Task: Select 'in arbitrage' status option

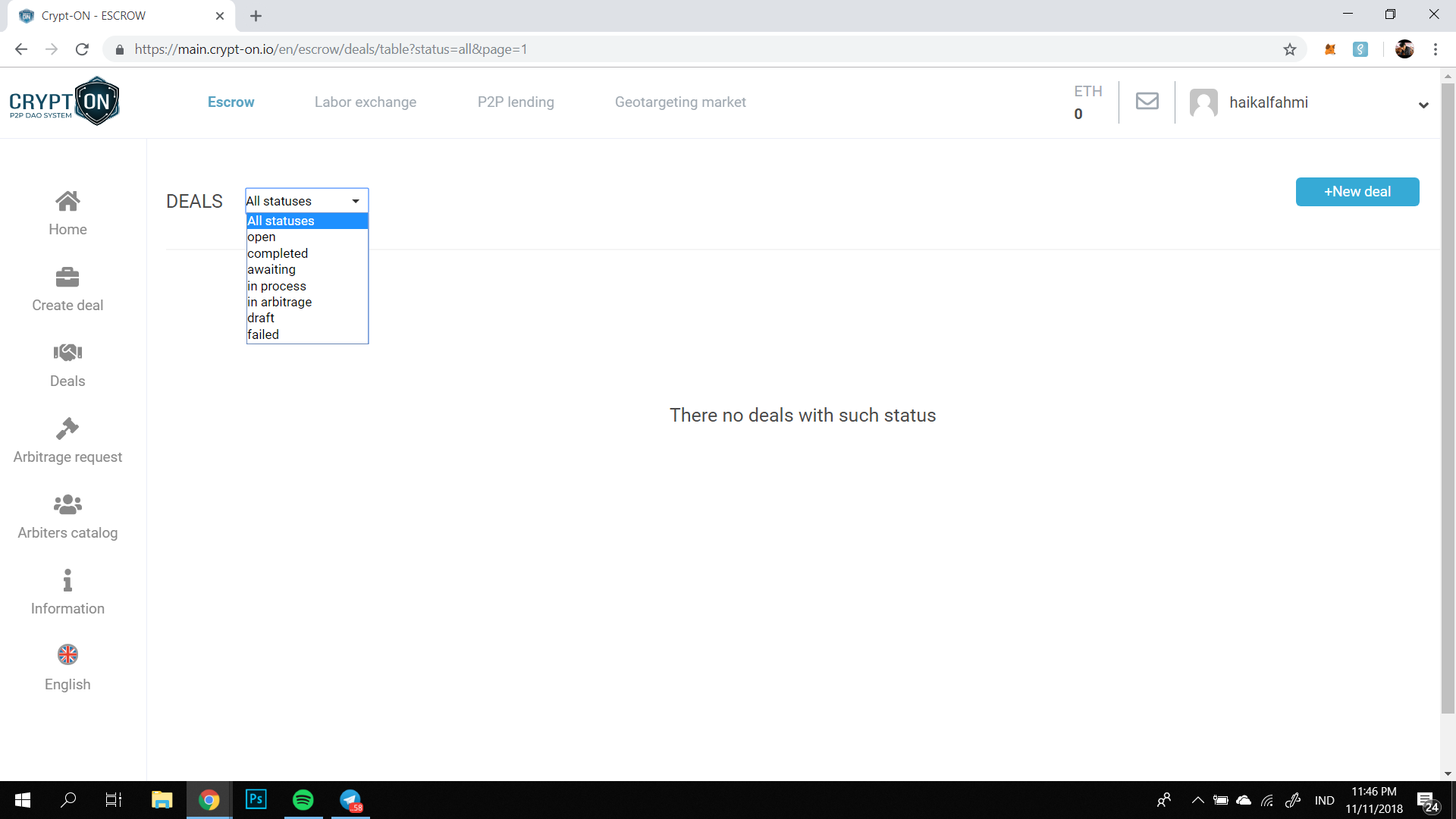Action: 307,302
